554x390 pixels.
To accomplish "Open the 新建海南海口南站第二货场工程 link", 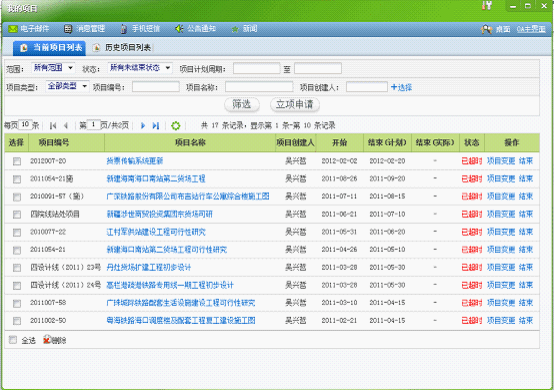I will pyautogui.click(x=156, y=179).
